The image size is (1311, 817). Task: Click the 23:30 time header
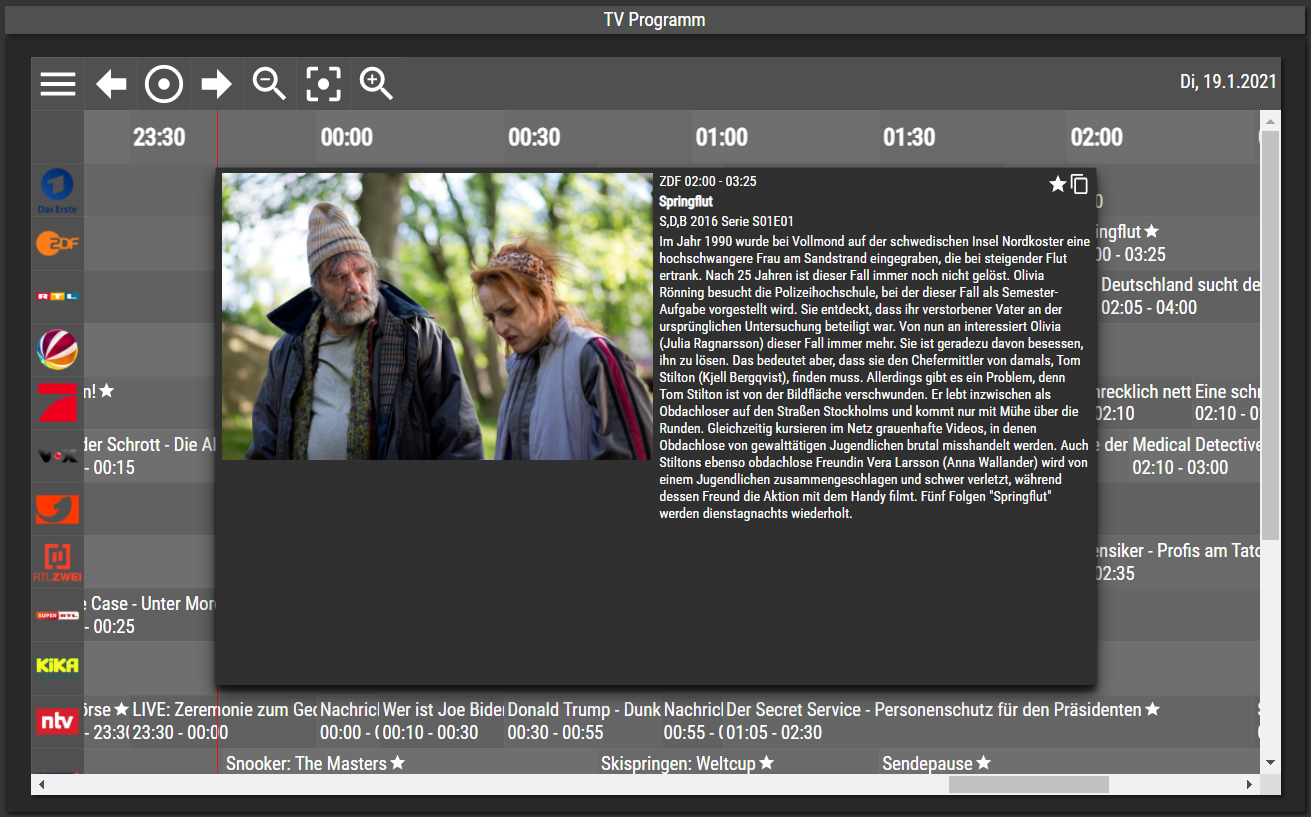[159, 137]
